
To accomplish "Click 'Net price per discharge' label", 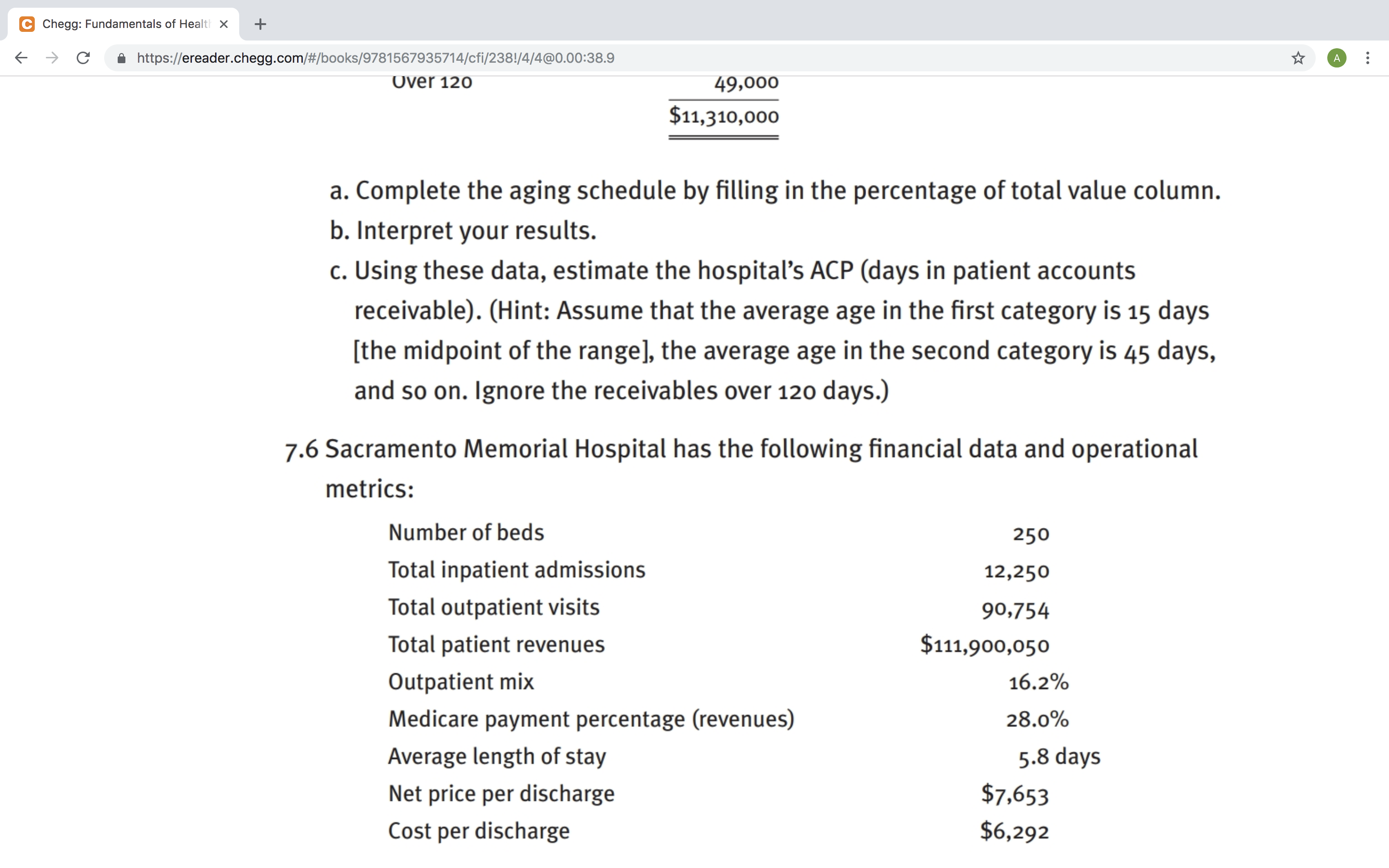I will (501, 794).
